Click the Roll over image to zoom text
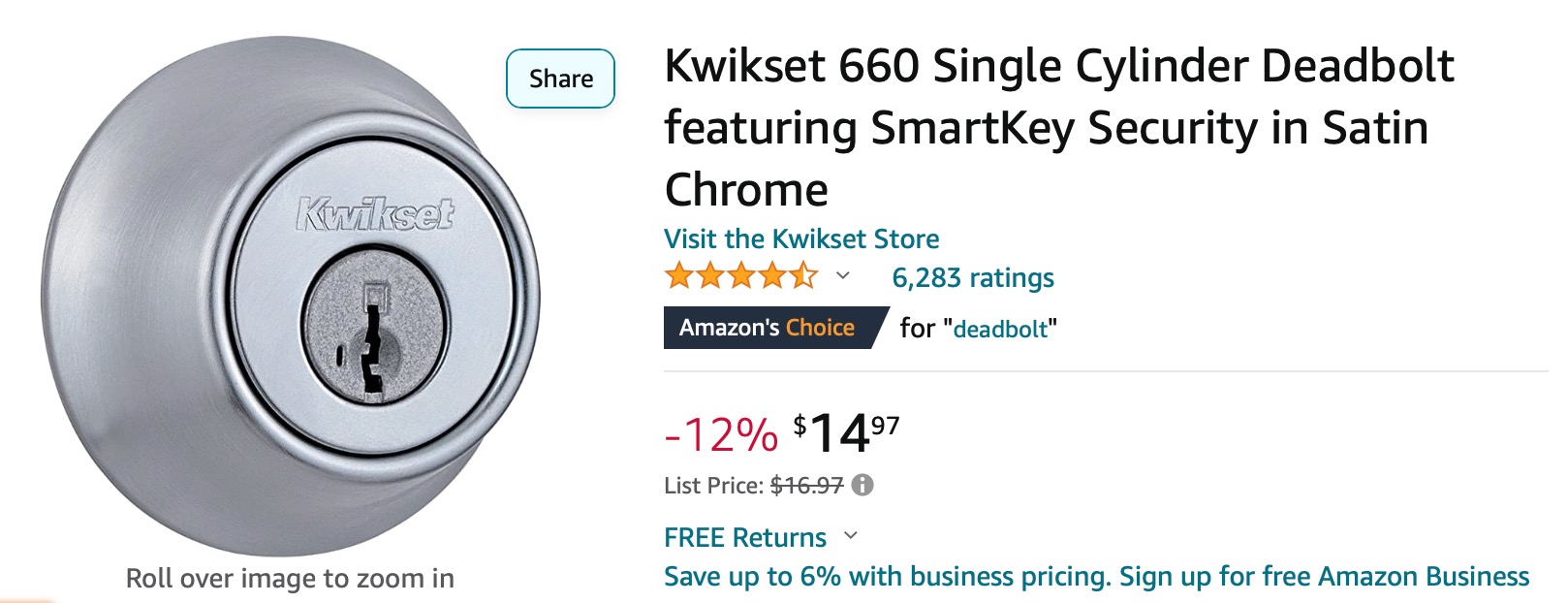This screenshot has width=1568, height=603. pyautogui.click(x=290, y=579)
